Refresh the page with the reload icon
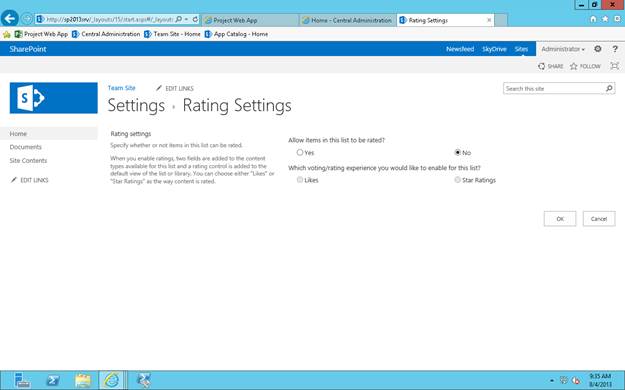This screenshot has height=390, width=625. 195,19
